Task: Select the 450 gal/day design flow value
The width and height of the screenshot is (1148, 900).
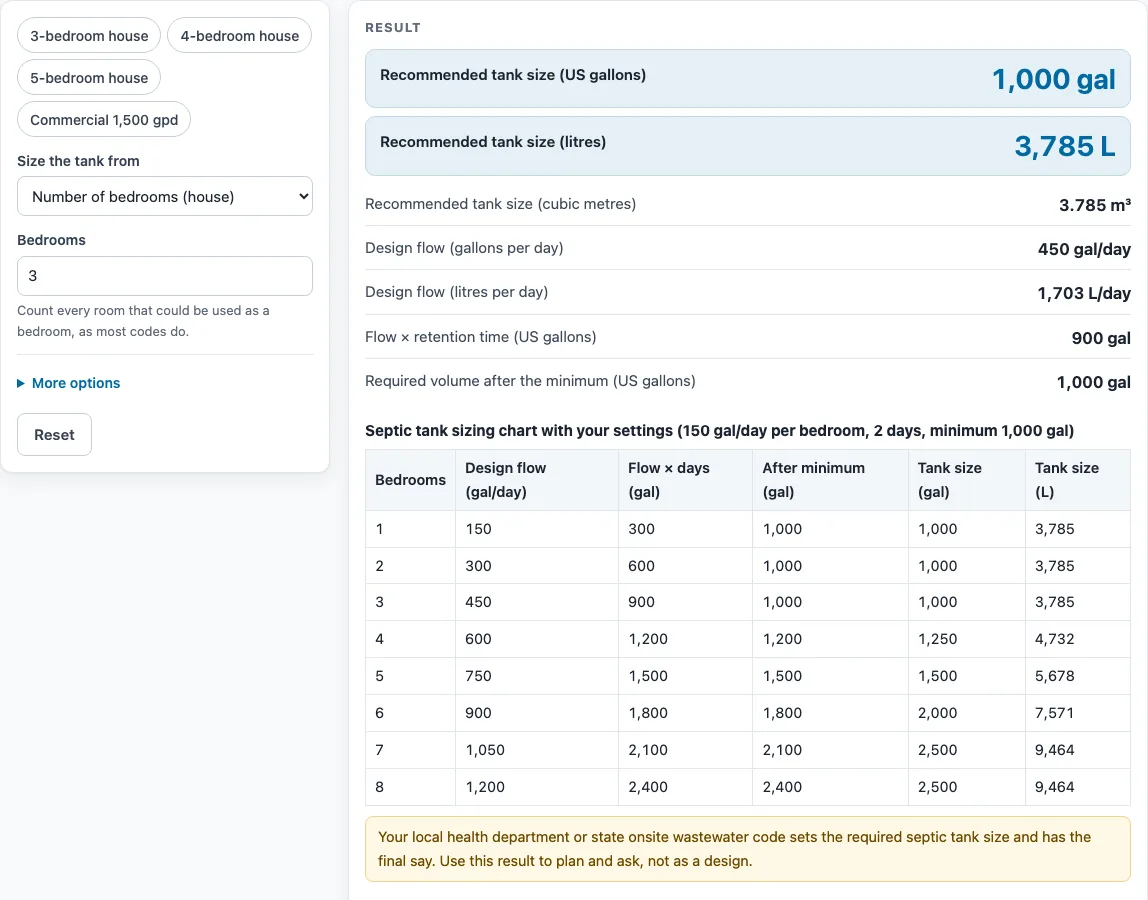Action: coord(1084,249)
